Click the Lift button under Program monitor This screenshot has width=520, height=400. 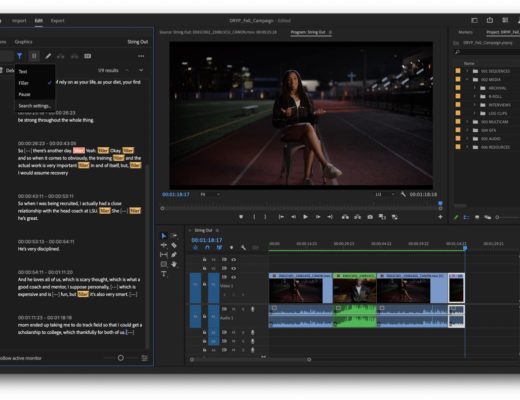click(x=345, y=217)
